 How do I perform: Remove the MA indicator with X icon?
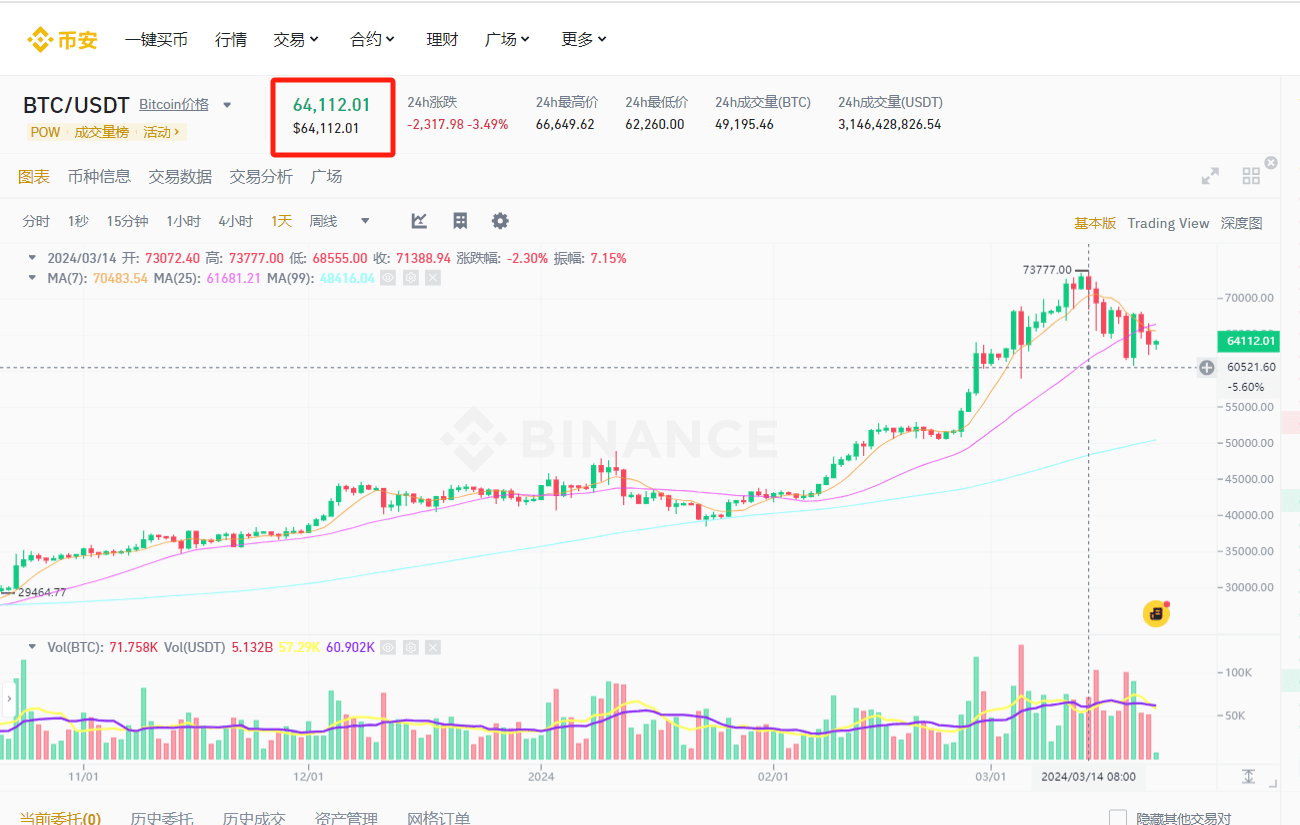pos(432,278)
